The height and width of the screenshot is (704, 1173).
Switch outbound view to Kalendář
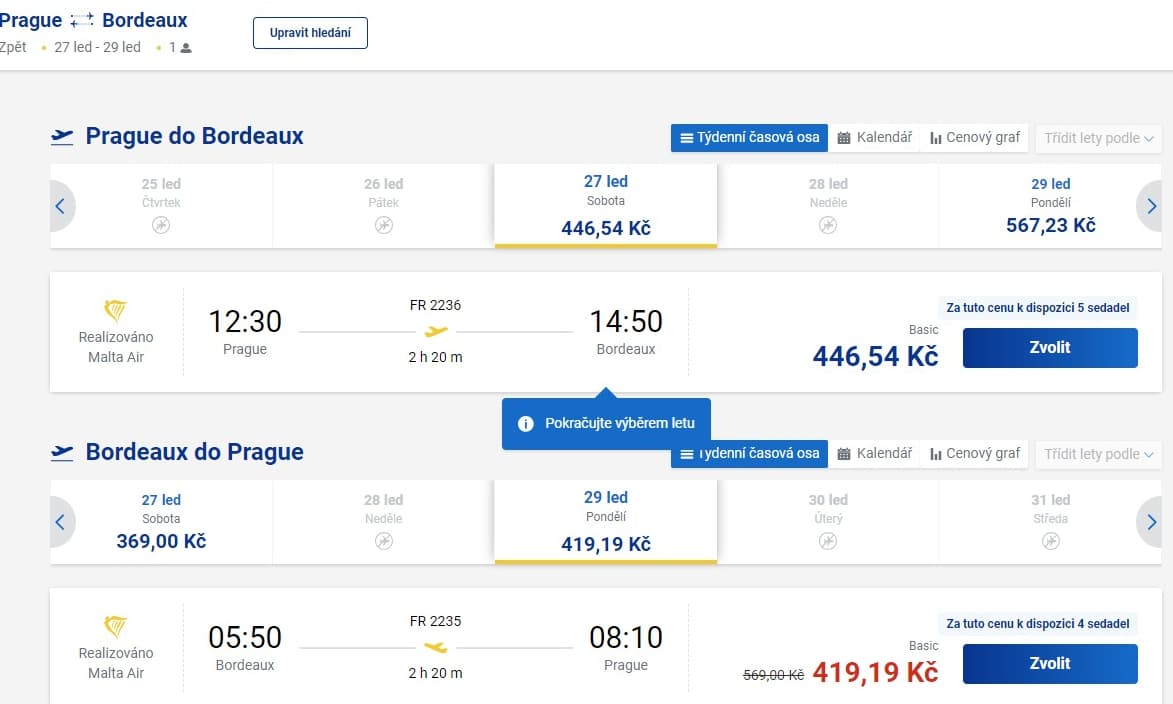[874, 138]
